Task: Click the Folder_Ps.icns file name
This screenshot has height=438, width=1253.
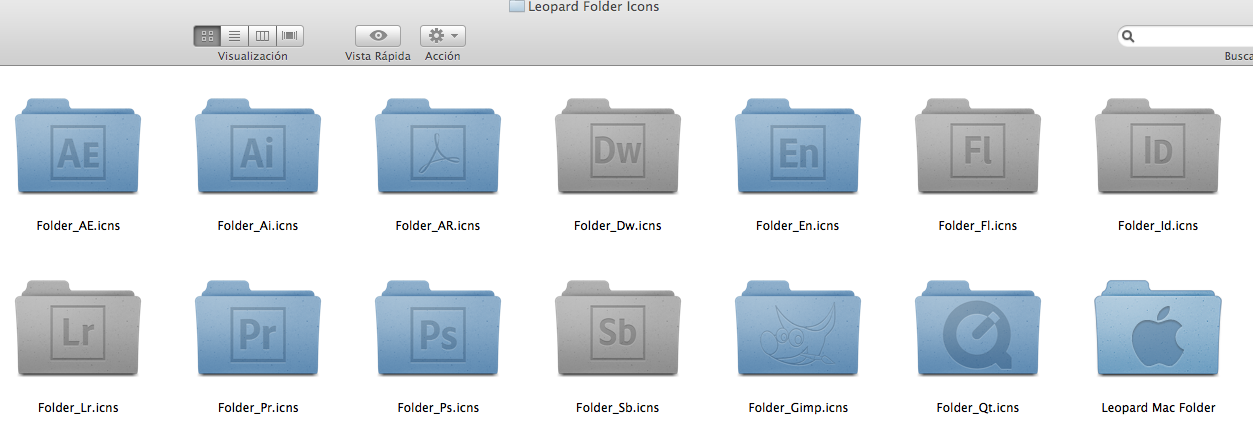Action: [x=438, y=408]
